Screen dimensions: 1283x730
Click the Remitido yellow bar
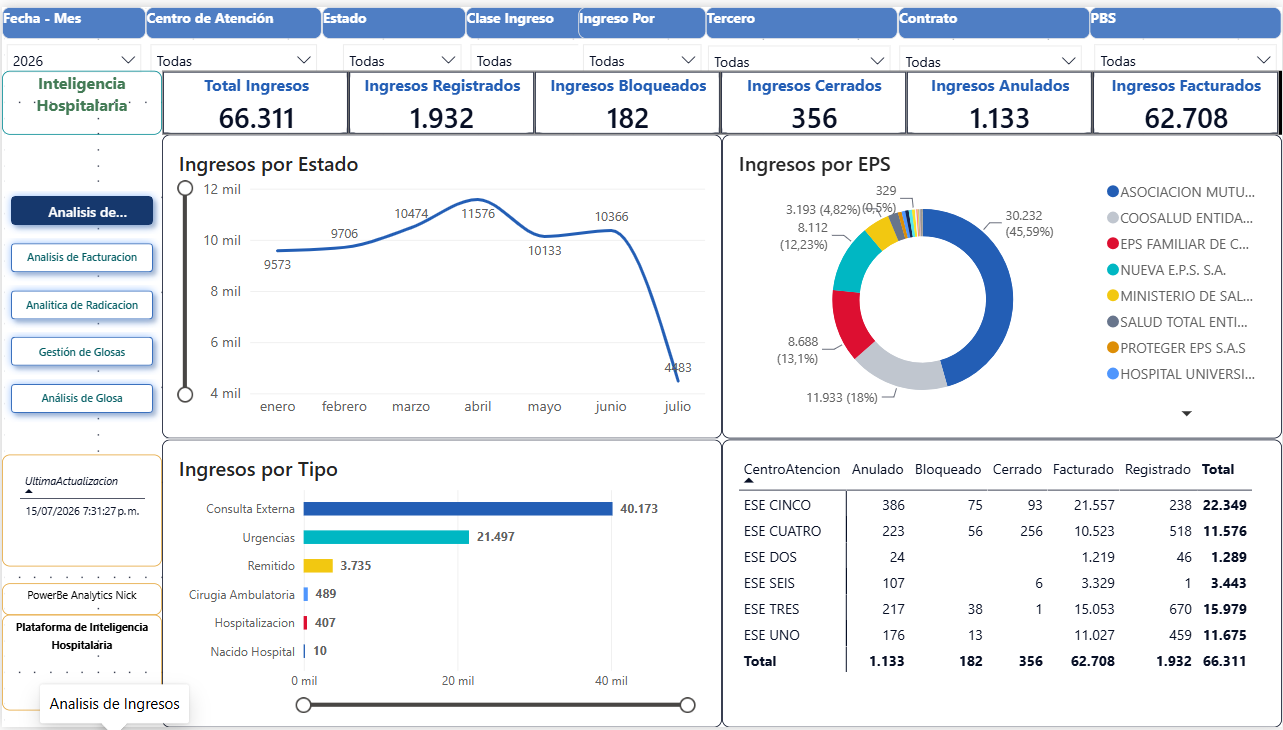tap(318, 566)
